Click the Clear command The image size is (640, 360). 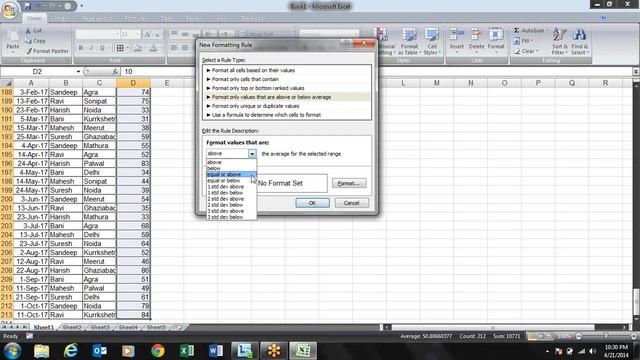527,51
